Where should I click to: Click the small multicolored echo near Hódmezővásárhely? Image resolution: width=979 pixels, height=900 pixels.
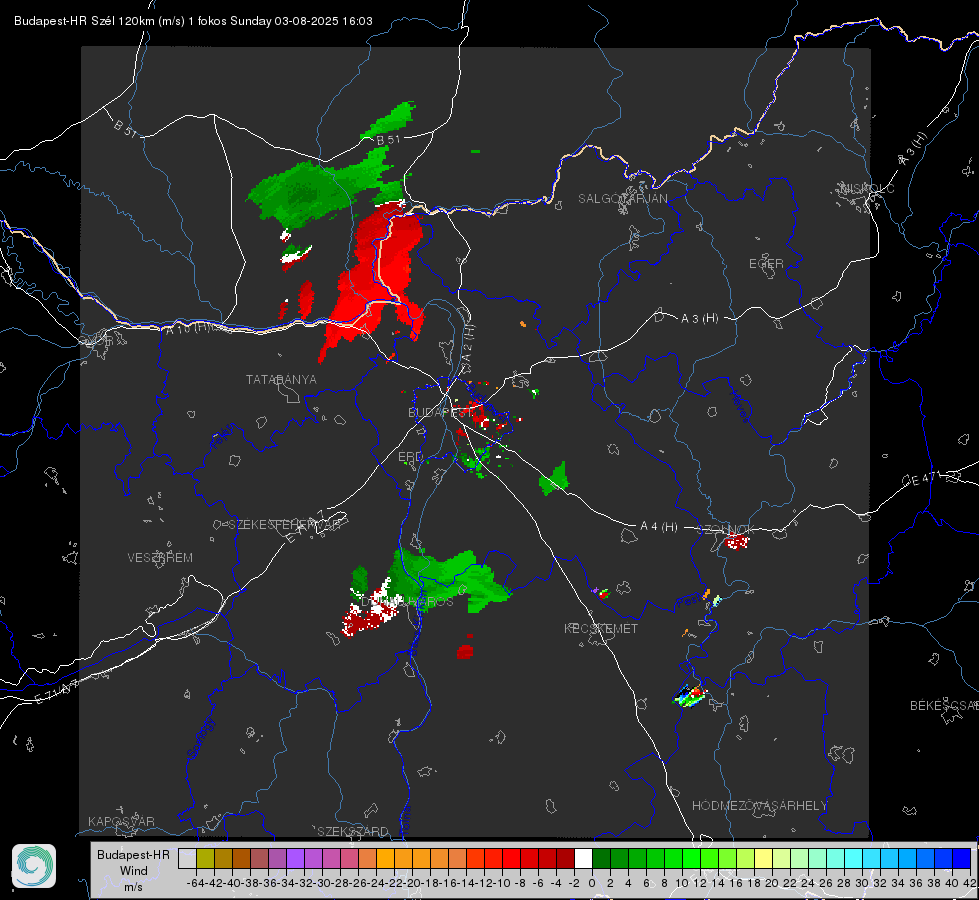tap(690, 695)
